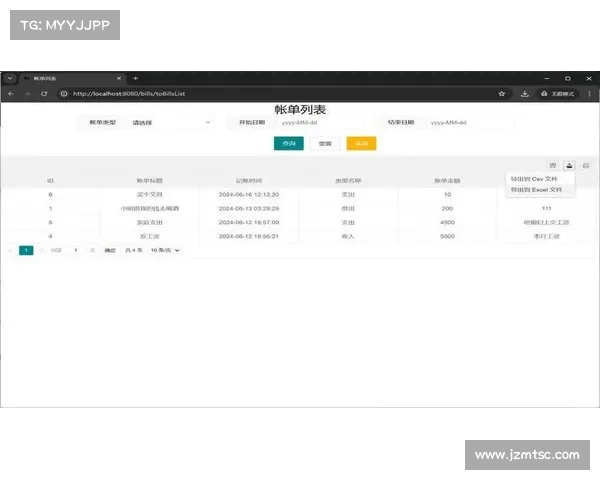Open browser three-dot menu
The image size is (600, 480).
[589, 94]
